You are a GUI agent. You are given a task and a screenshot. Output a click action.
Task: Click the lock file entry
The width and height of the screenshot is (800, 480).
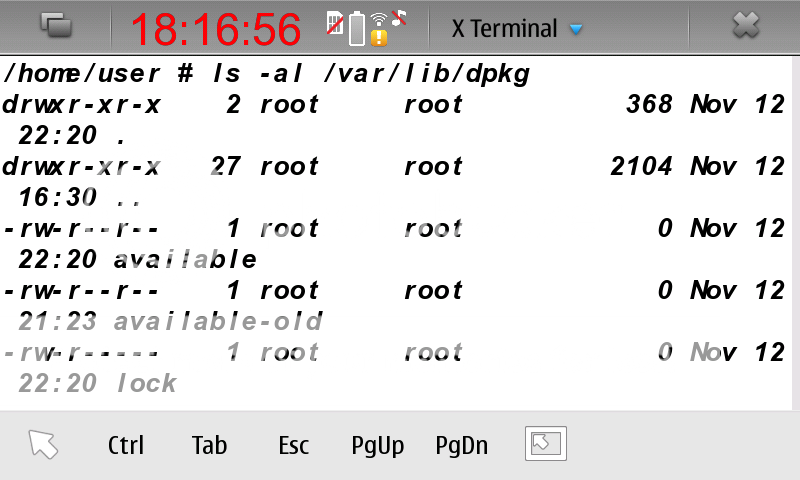[x=146, y=383]
